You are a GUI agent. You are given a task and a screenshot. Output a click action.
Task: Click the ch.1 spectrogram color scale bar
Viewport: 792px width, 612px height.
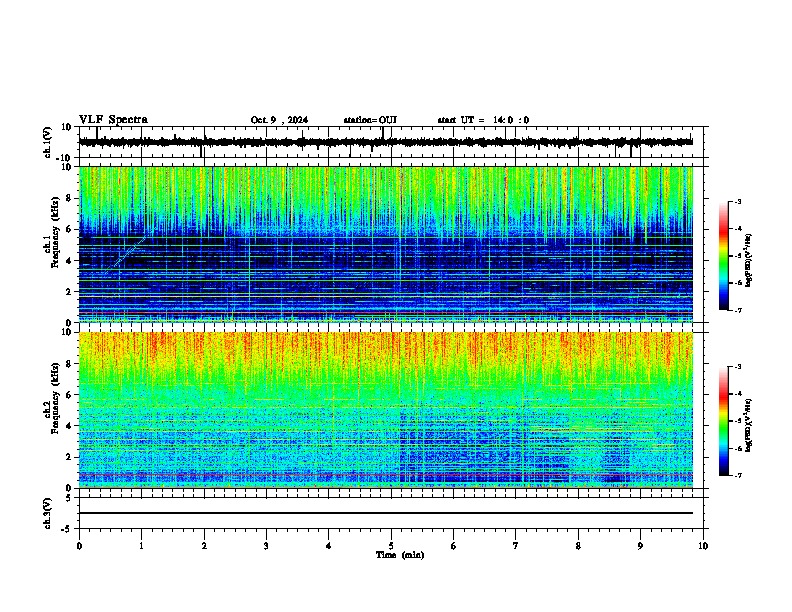(723, 256)
